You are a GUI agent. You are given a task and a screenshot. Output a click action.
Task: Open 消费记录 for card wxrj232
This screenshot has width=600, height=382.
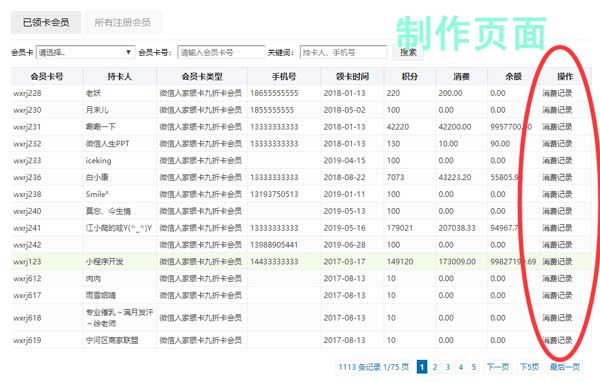tap(557, 144)
